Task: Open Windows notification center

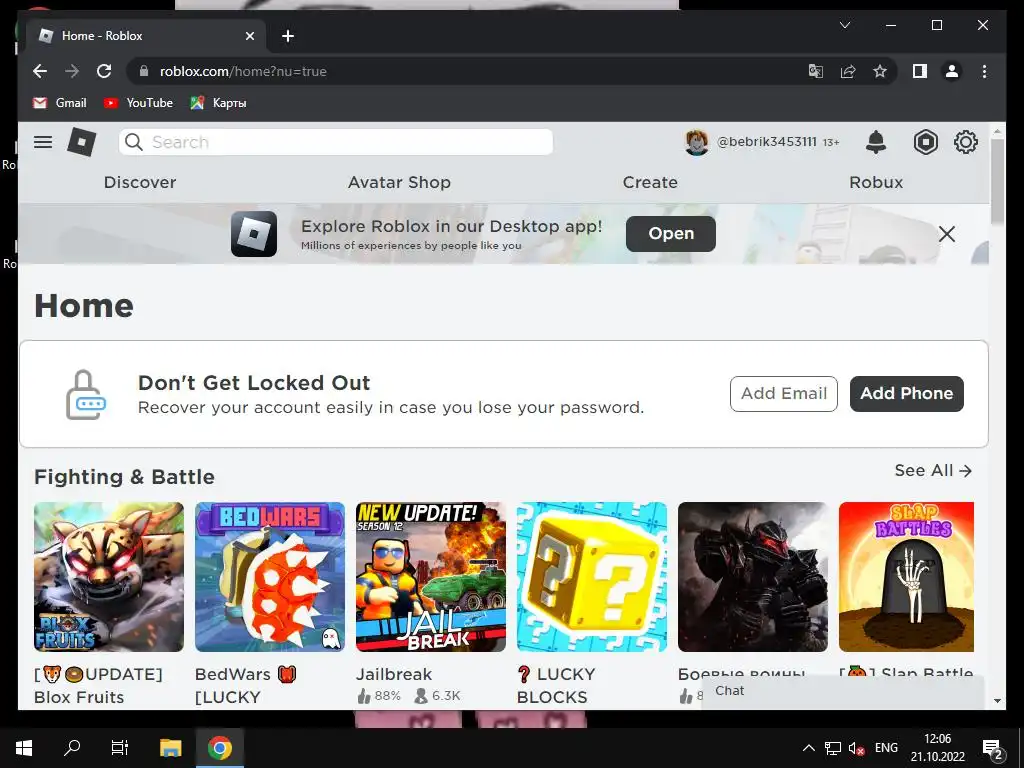Action: [x=993, y=748]
